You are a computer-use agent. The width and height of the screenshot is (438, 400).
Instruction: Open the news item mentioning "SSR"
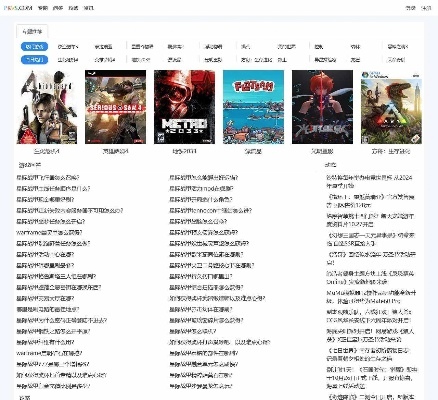coord(370,239)
